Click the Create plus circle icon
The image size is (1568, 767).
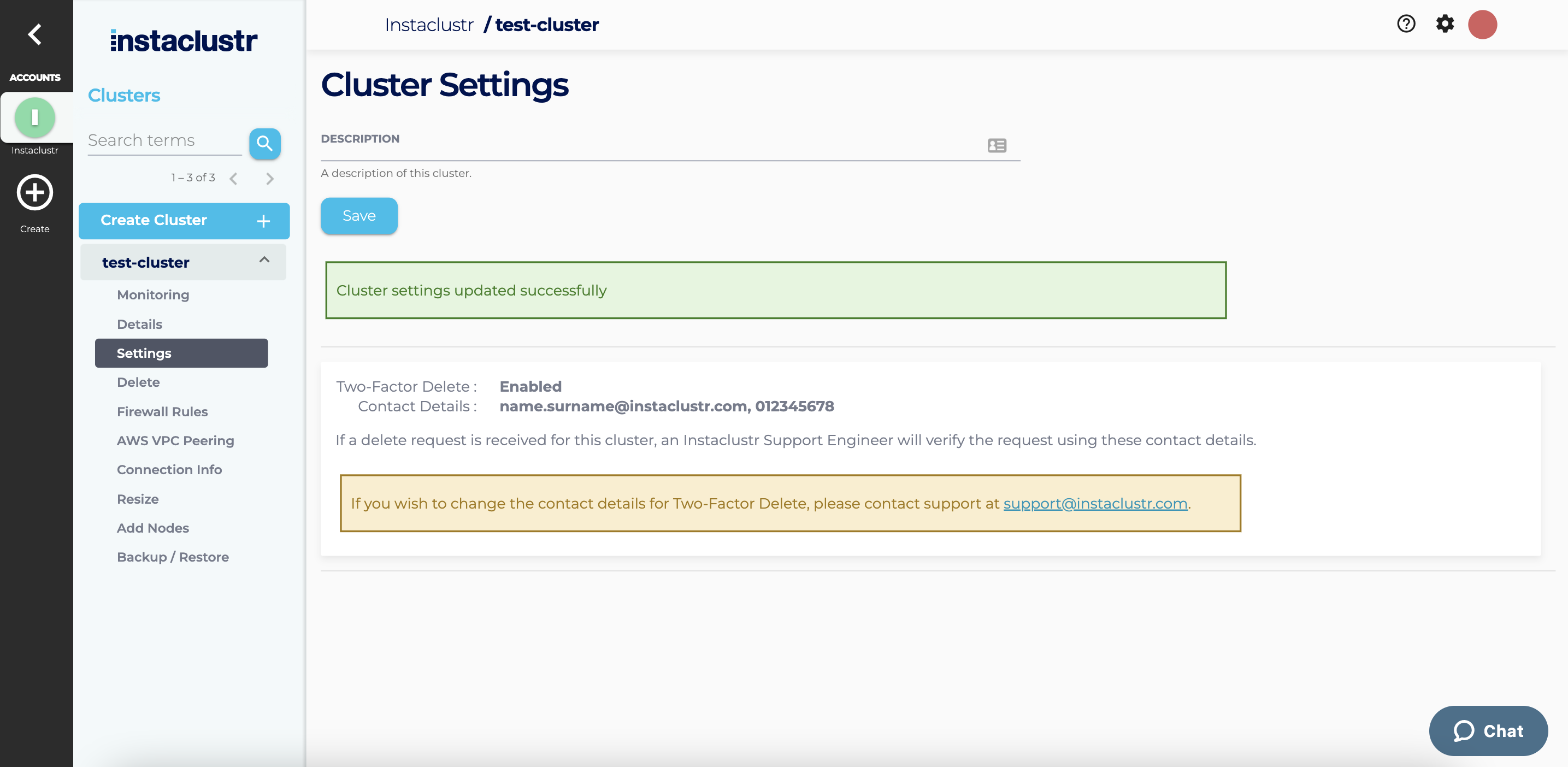click(35, 193)
